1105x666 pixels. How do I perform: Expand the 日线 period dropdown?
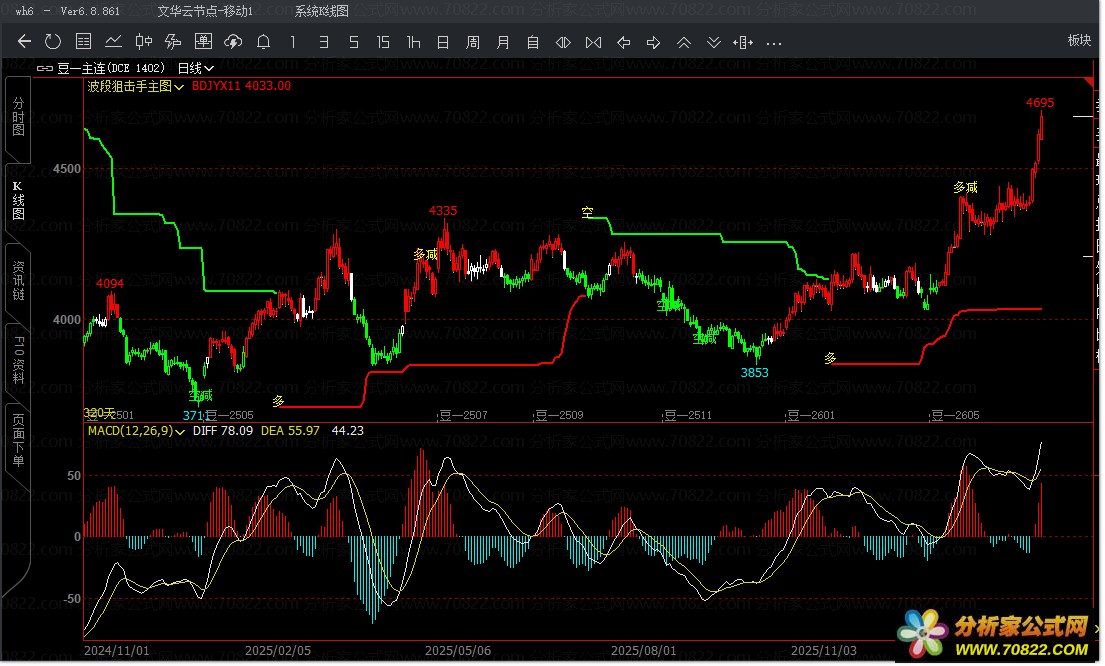coord(196,68)
